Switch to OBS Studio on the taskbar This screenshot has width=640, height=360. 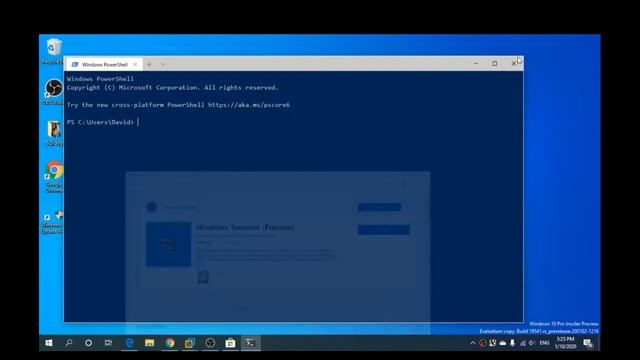(210, 343)
